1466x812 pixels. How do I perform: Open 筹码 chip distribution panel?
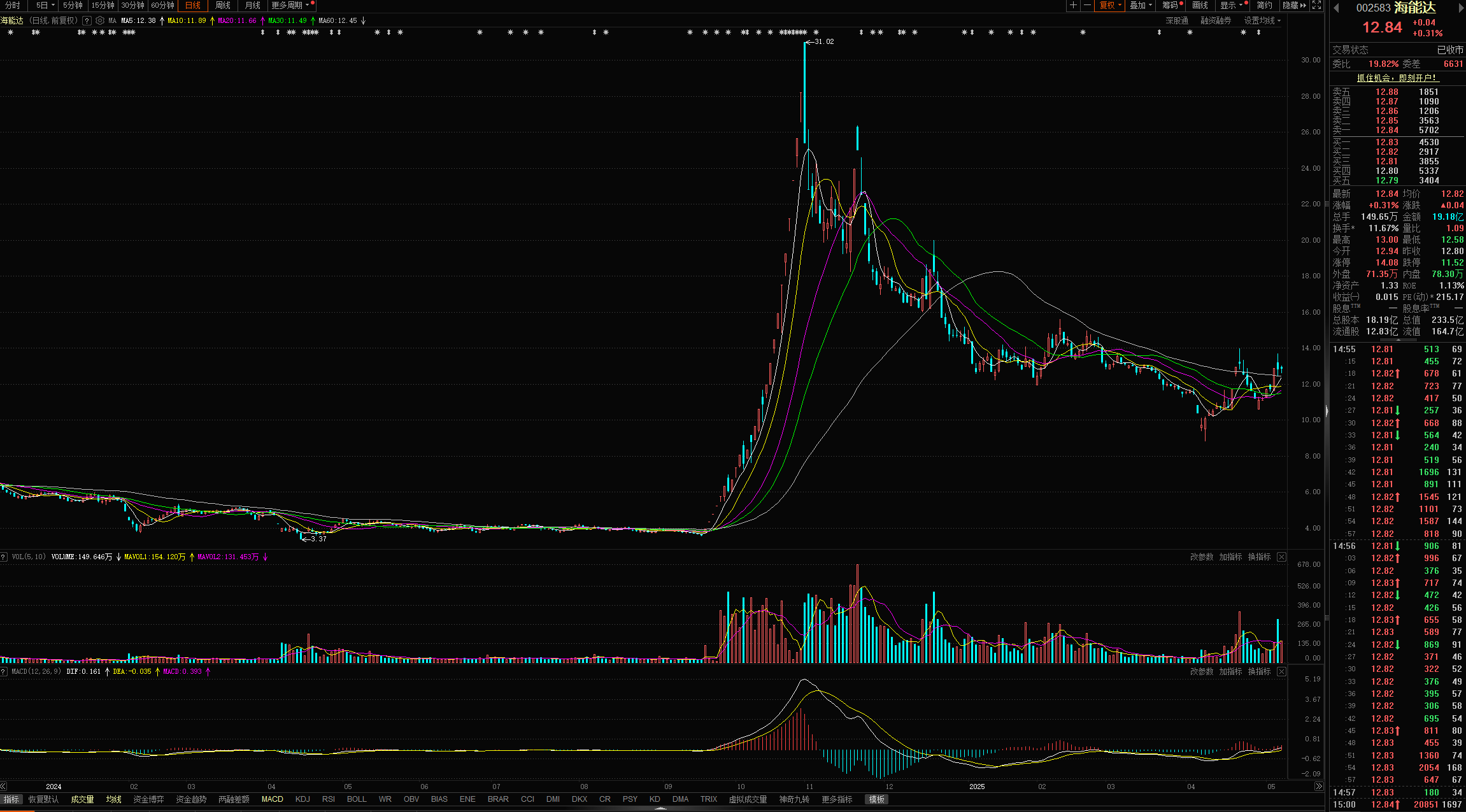[1171, 5]
